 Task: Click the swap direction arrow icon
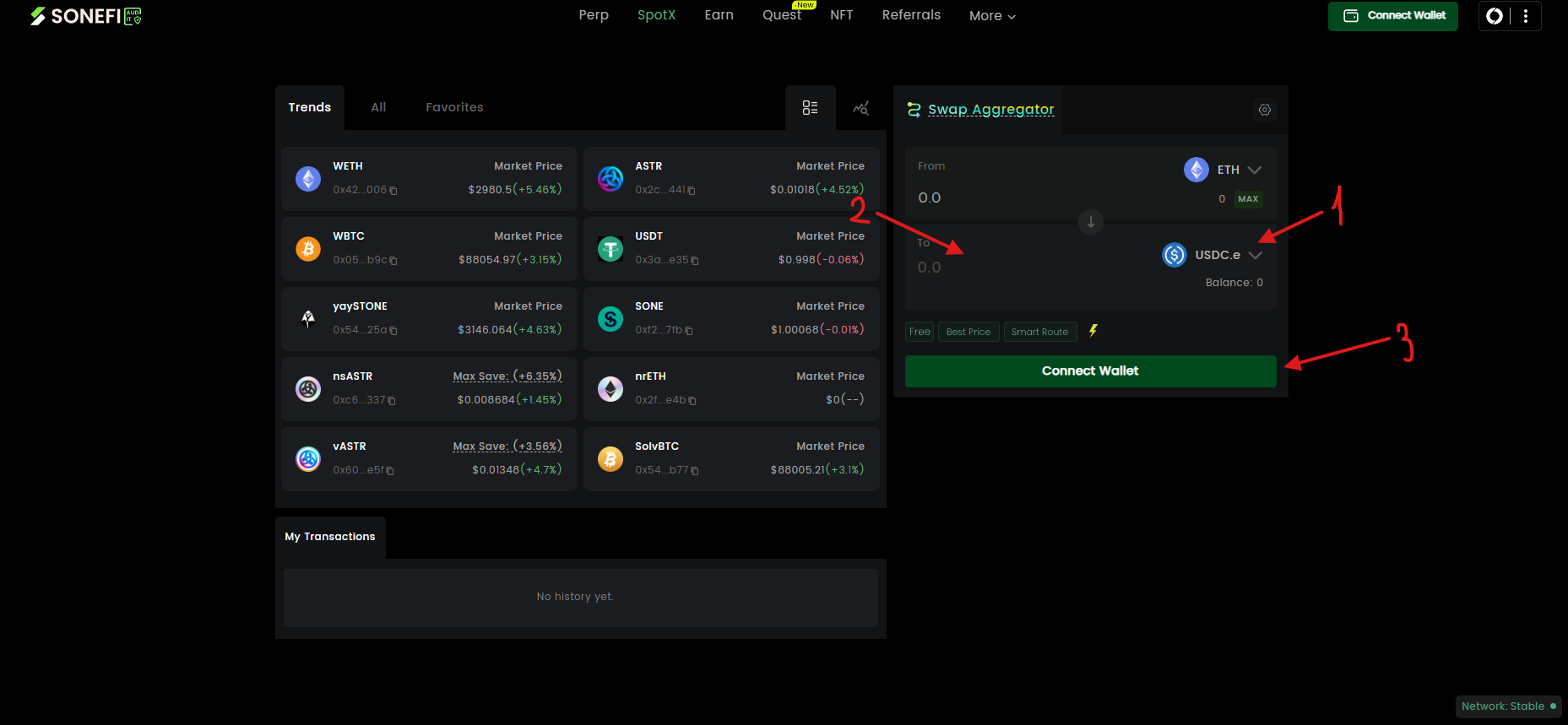pyautogui.click(x=1090, y=222)
